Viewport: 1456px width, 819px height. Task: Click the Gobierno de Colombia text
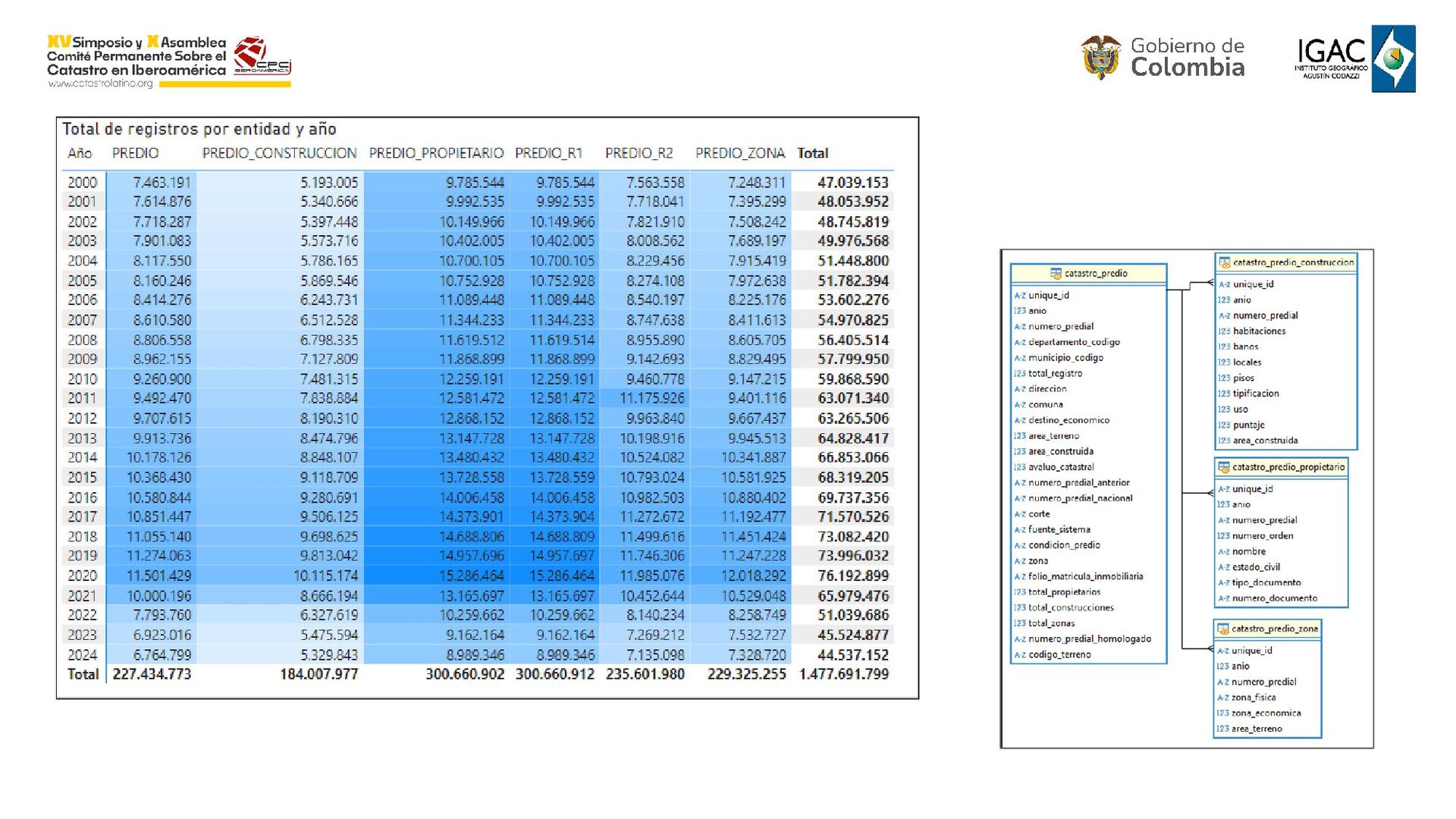1188,57
